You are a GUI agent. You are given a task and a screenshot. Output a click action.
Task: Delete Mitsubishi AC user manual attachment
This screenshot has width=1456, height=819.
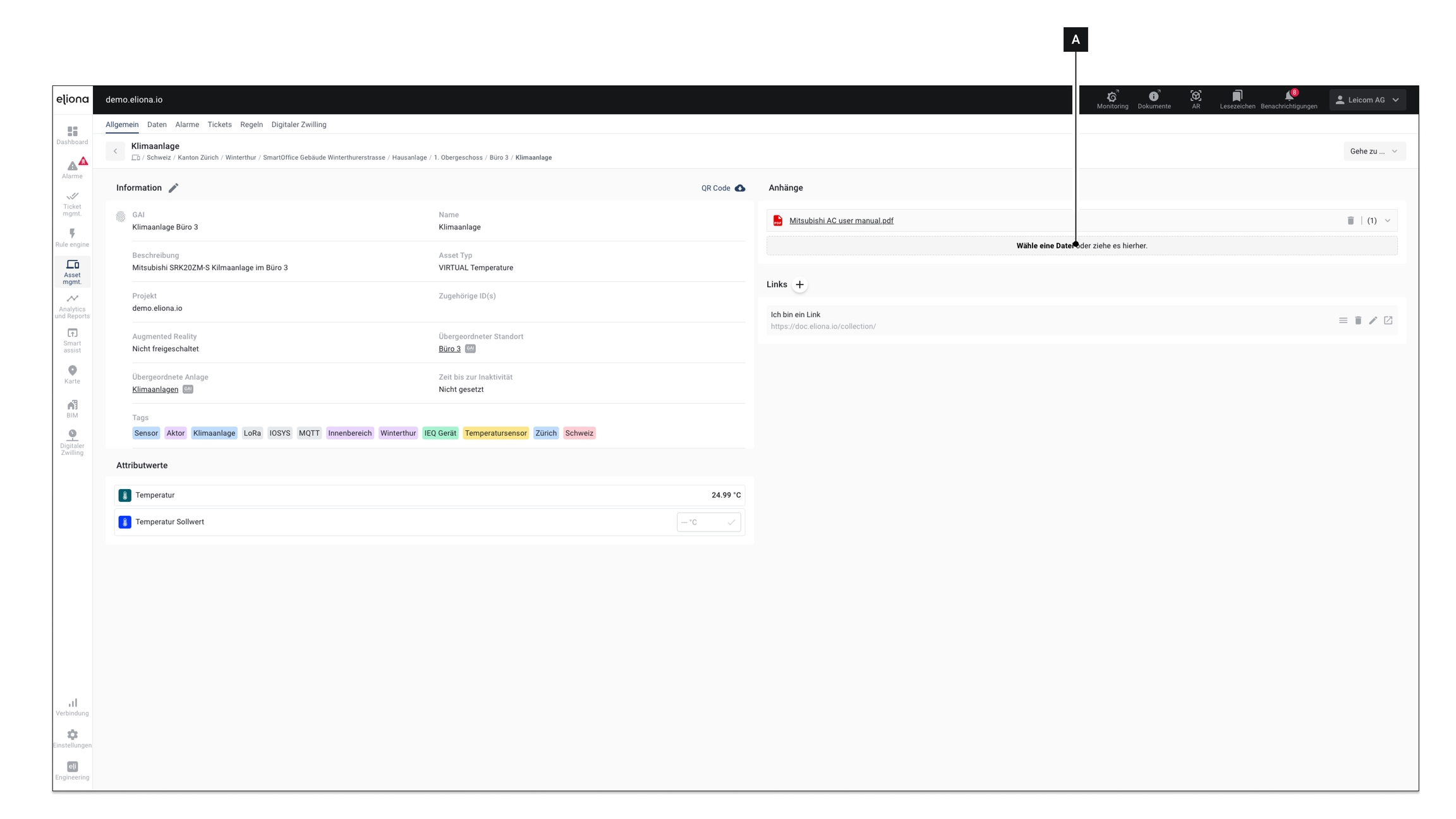click(x=1350, y=221)
